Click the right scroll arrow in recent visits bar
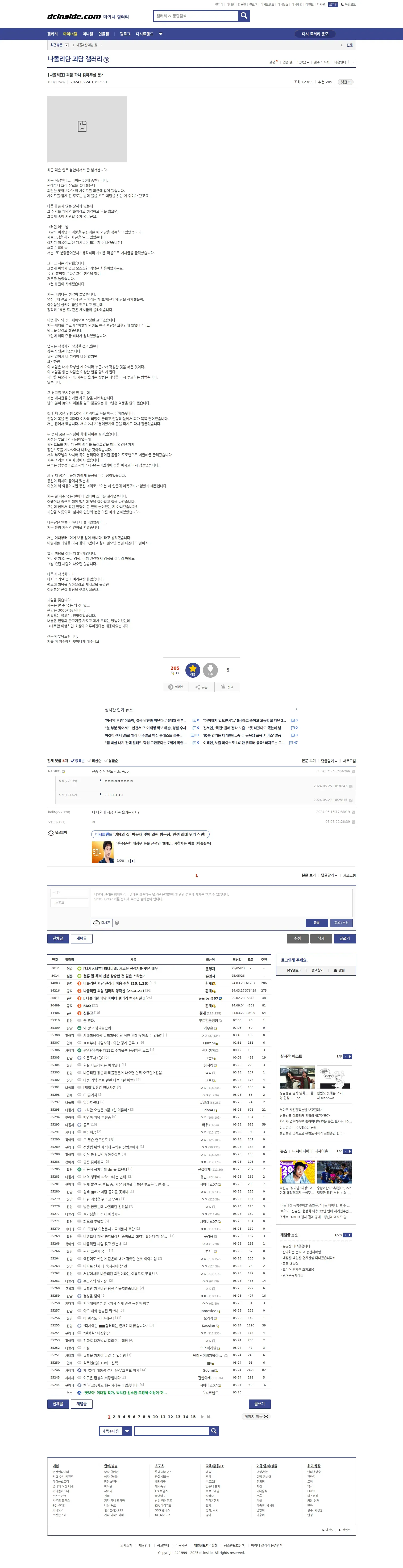Viewport: 403px width, 1568px height. pos(342,45)
